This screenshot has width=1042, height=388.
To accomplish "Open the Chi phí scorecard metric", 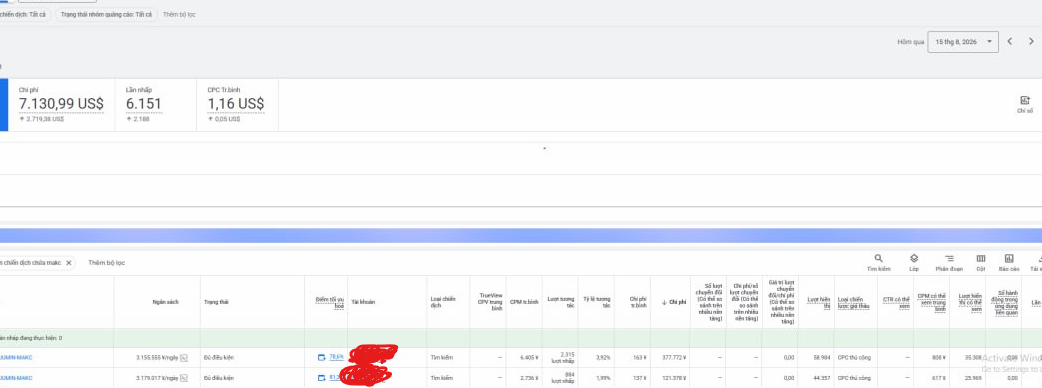I will click(61, 104).
